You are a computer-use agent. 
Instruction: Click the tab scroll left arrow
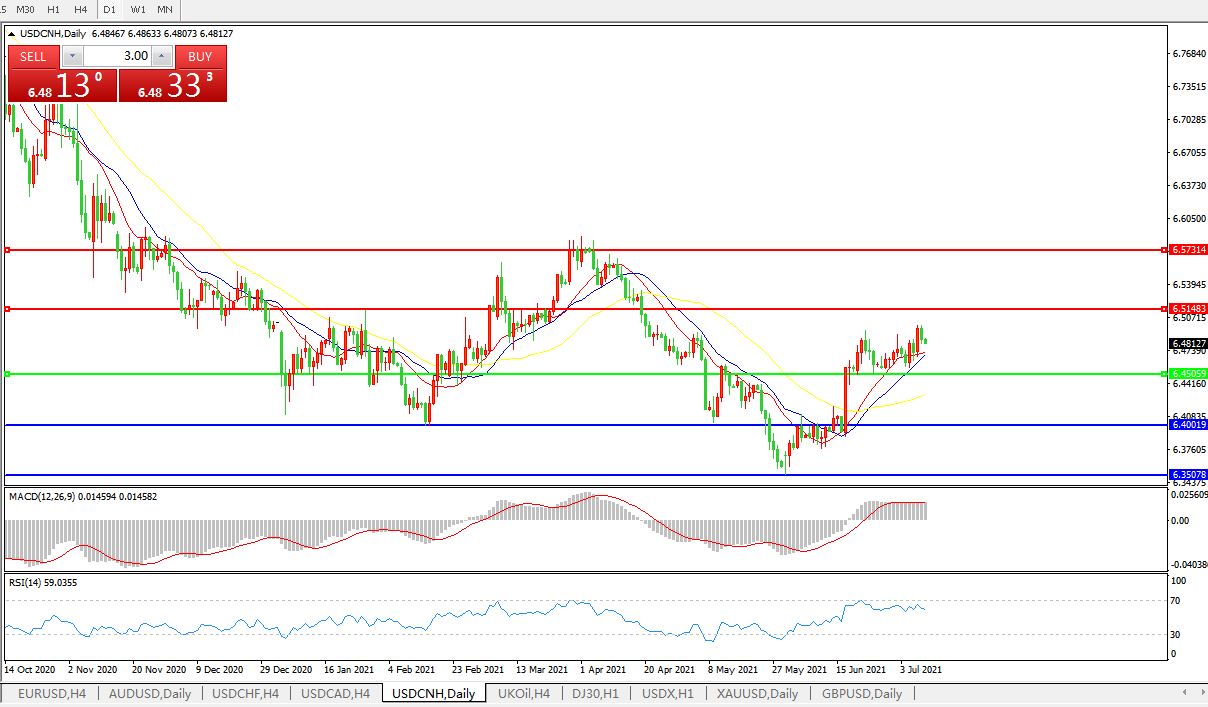(1186, 693)
